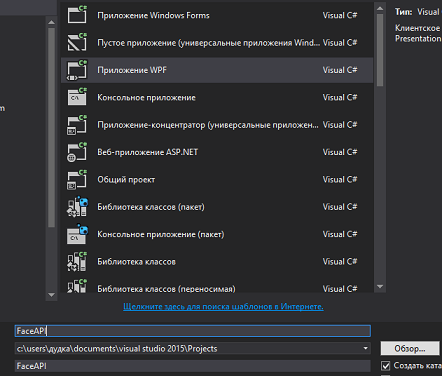Viewport: 442px width, 376px height.
Task: Select the 'Приложение-концентратор' template name
Action: coord(208,125)
